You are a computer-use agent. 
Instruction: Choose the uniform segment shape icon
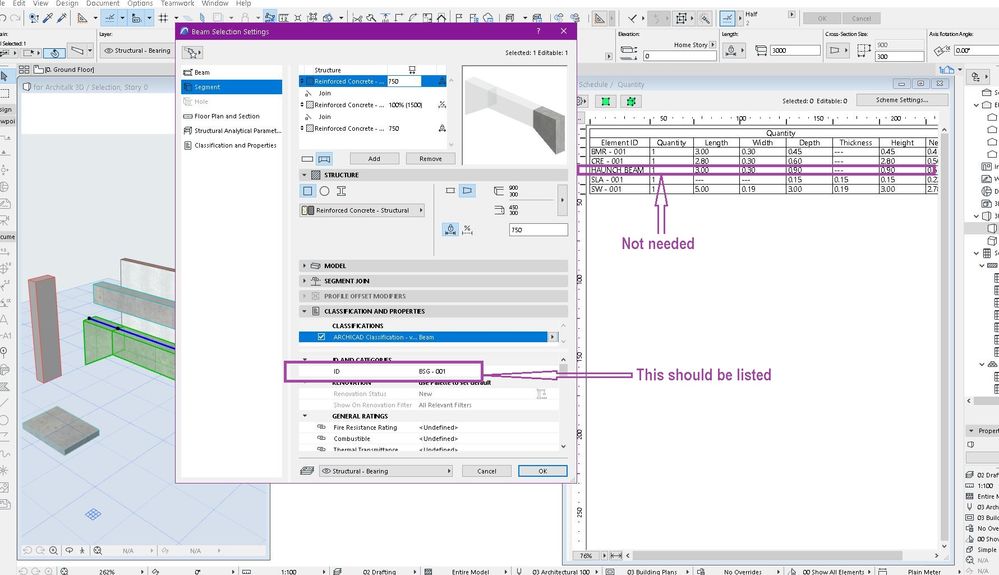450,190
